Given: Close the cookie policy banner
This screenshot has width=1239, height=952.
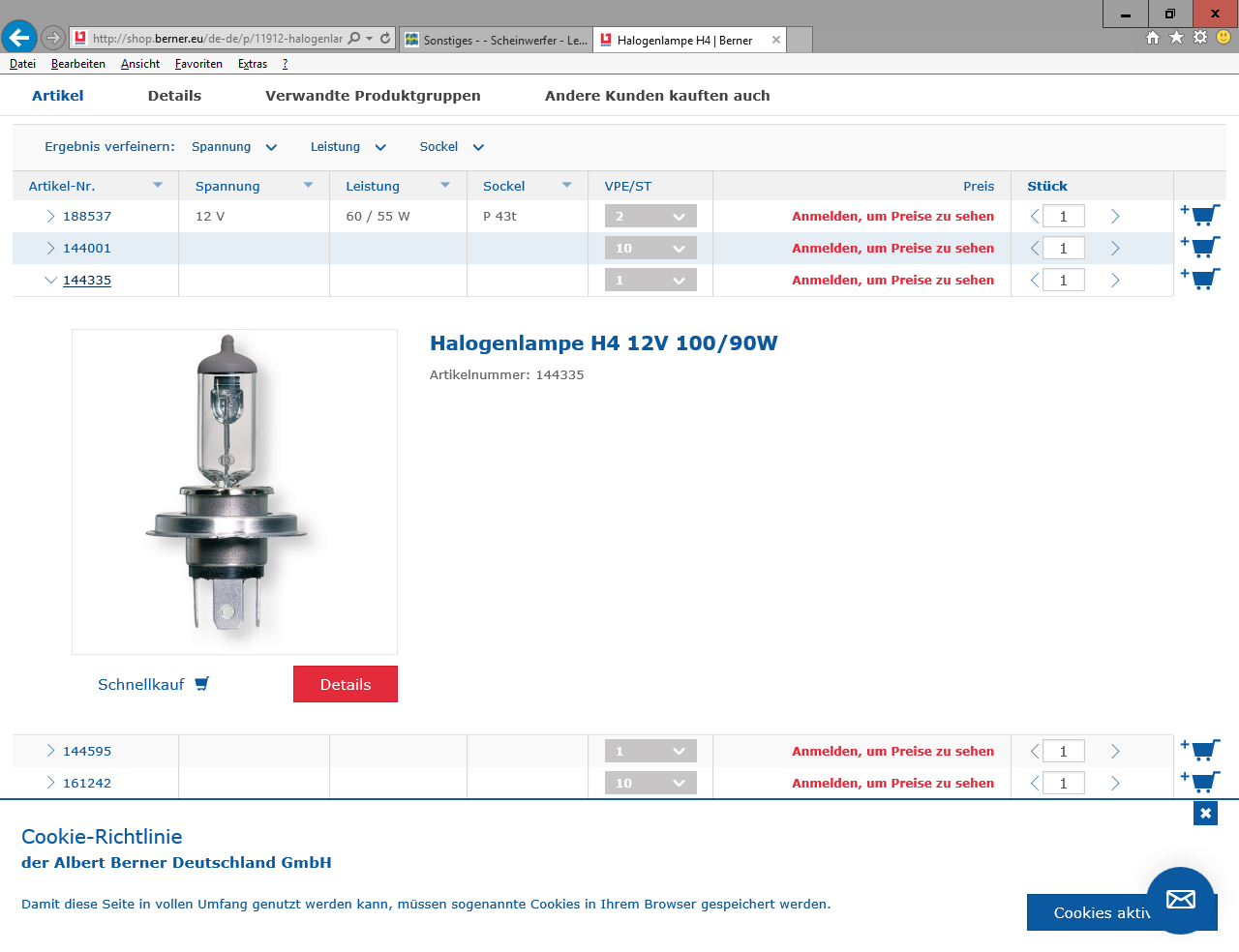Looking at the screenshot, I should pyautogui.click(x=1205, y=813).
